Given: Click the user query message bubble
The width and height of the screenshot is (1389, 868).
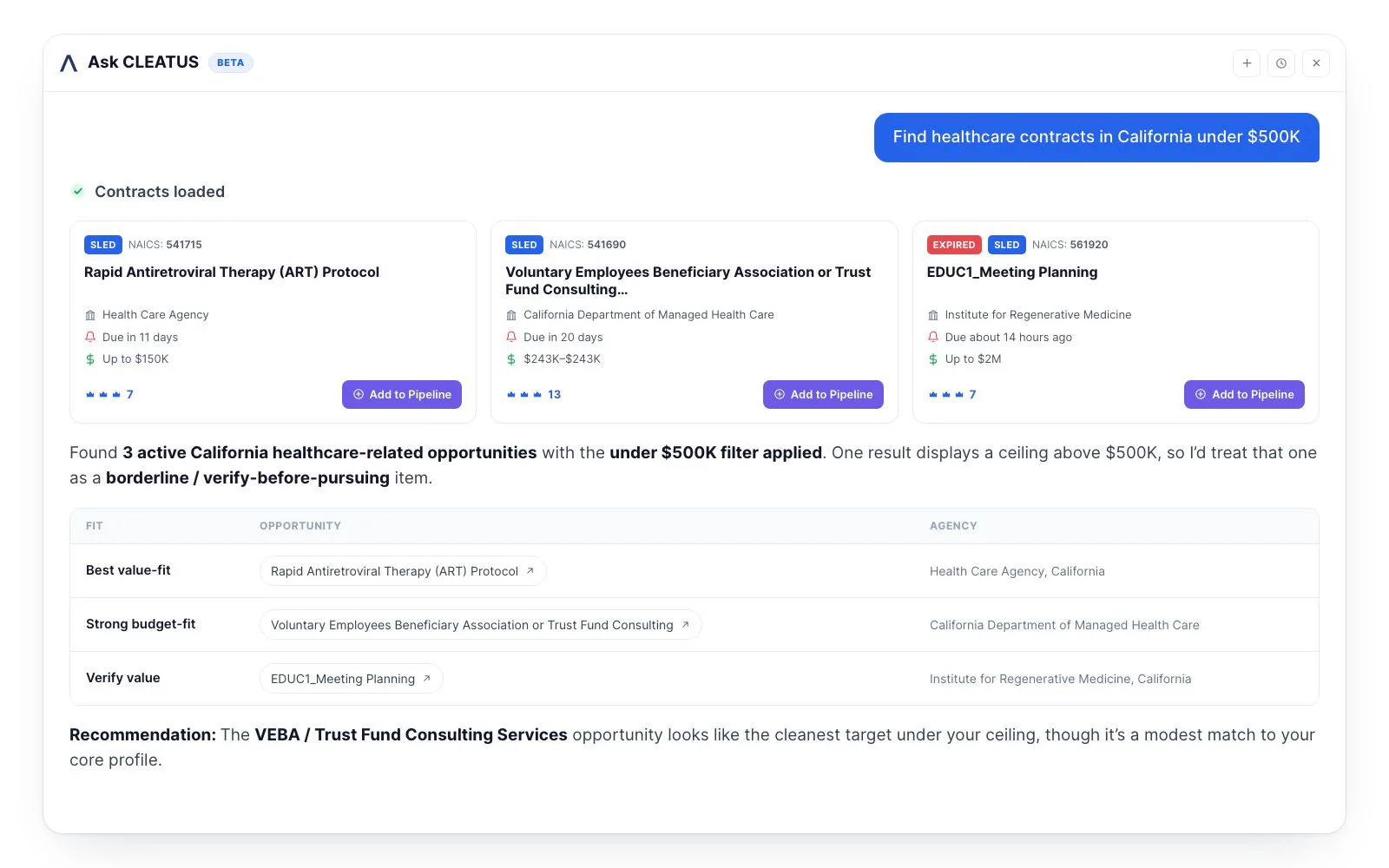Looking at the screenshot, I should [1096, 137].
